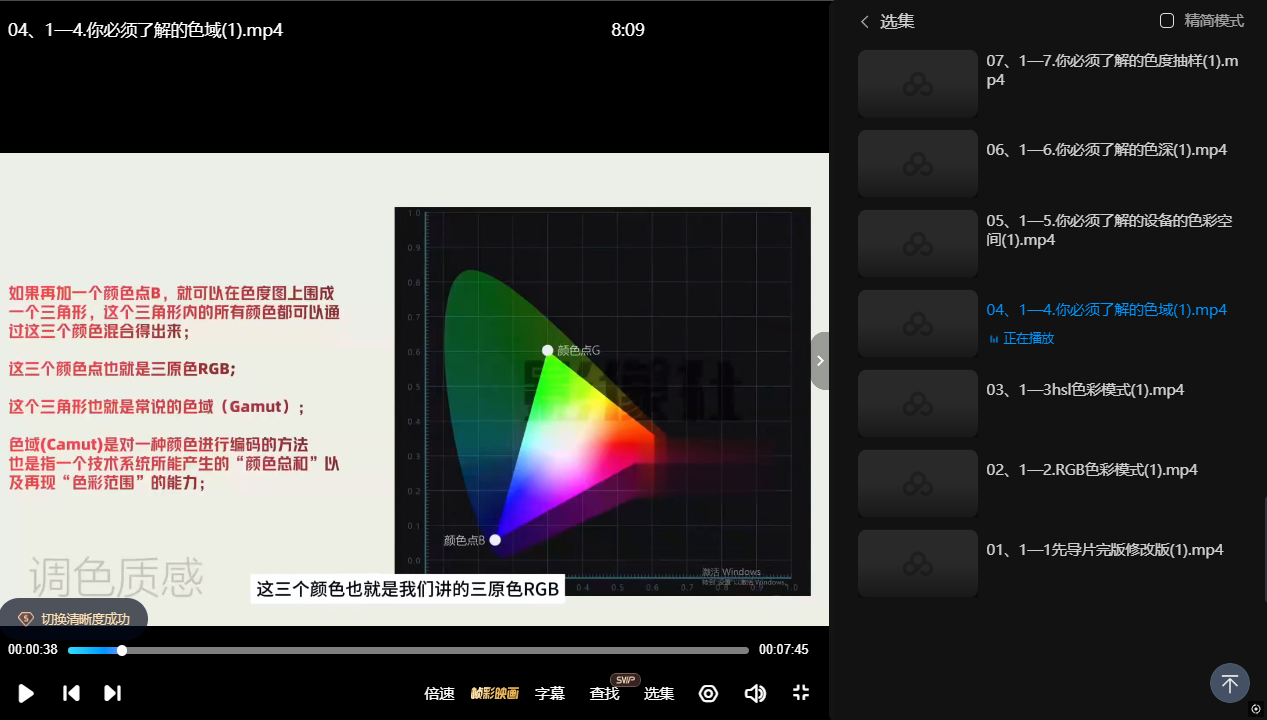
Task: Click the scroll-to-top arrow button
Action: coord(1230,683)
